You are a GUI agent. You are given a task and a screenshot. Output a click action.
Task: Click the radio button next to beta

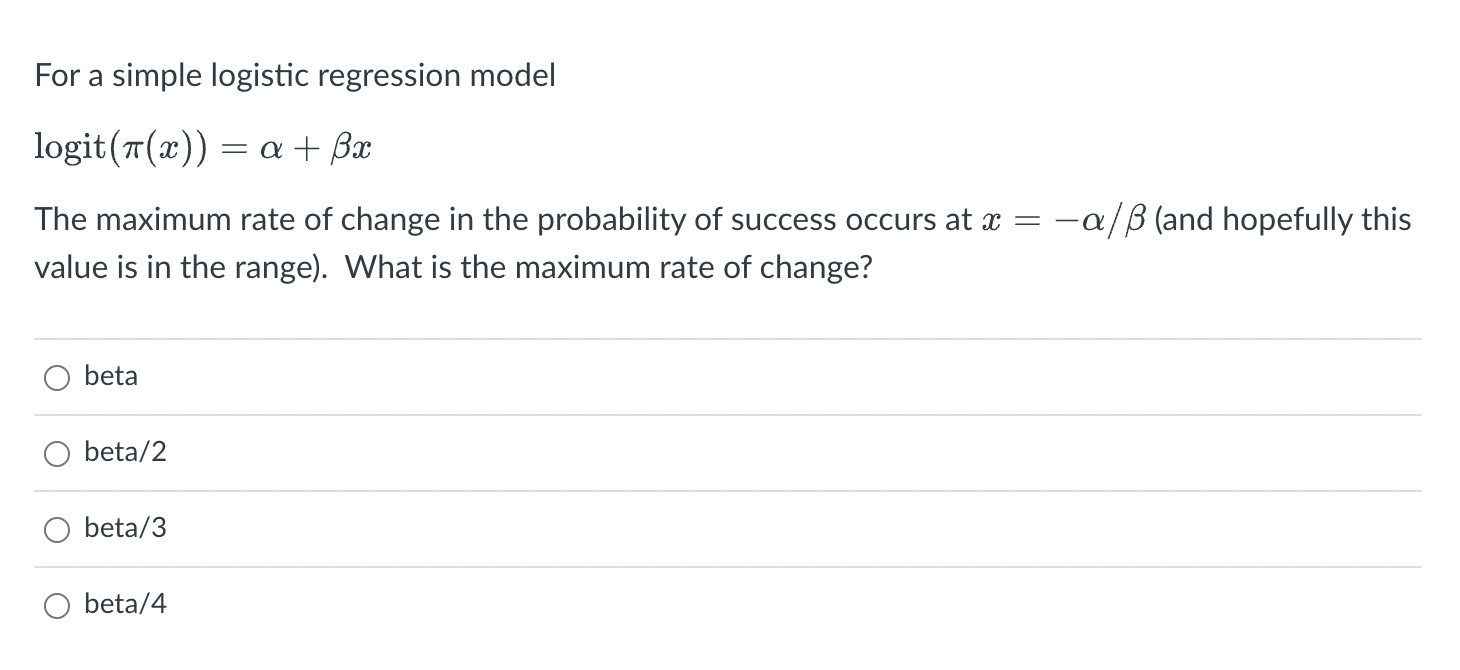pos(57,377)
